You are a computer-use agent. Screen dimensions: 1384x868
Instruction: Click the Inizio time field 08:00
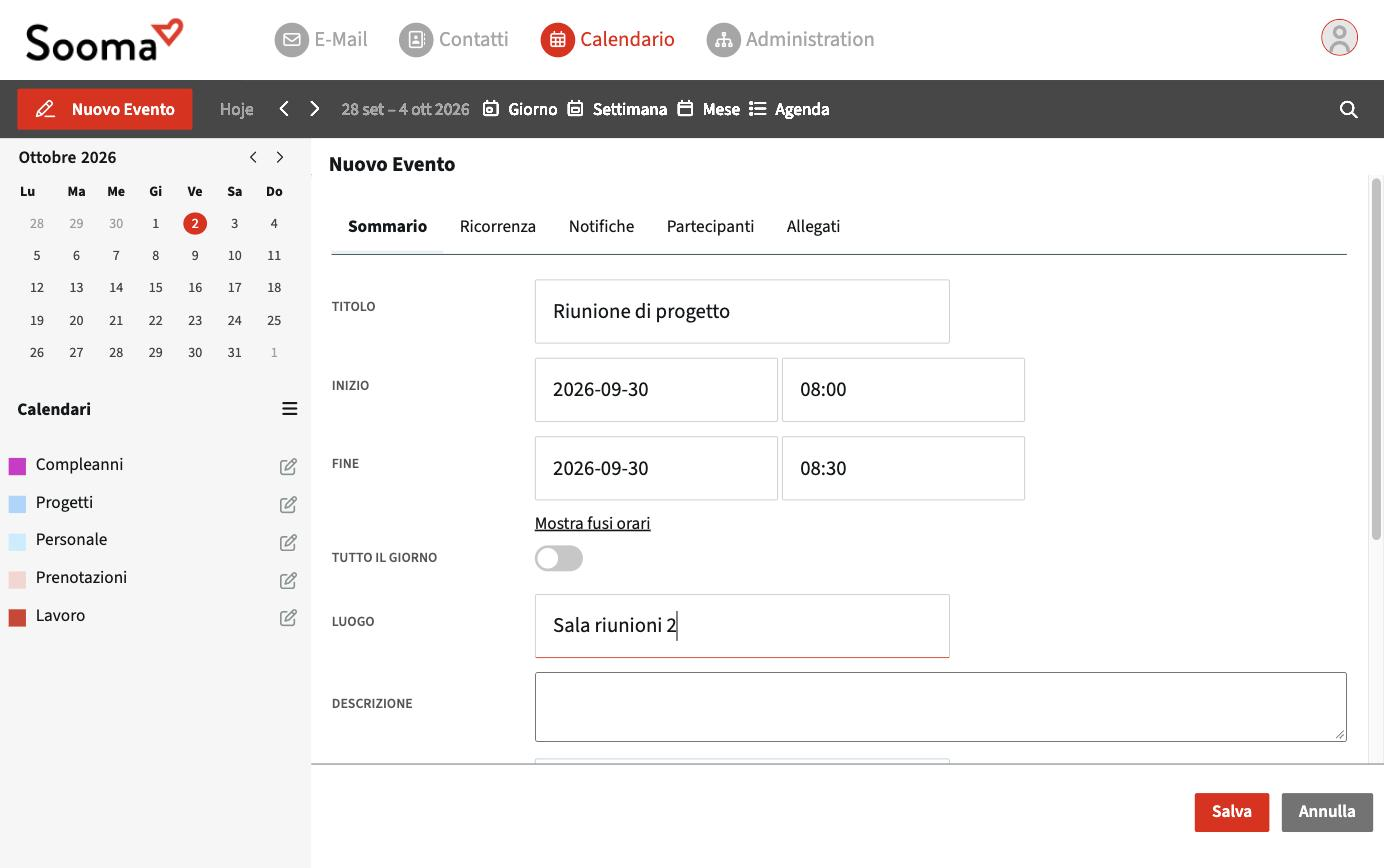pyautogui.click(x=903, y=389)
